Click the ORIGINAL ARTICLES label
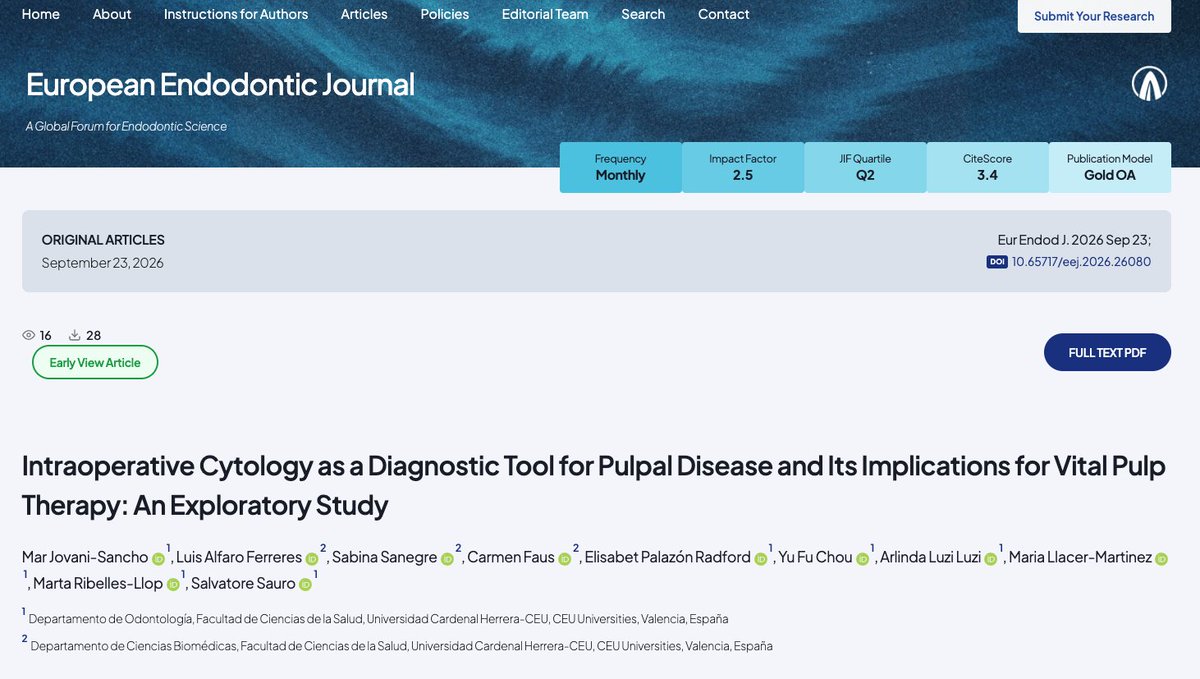The width and height of the screenshot is (1200, 679). (x=103, y=240)
